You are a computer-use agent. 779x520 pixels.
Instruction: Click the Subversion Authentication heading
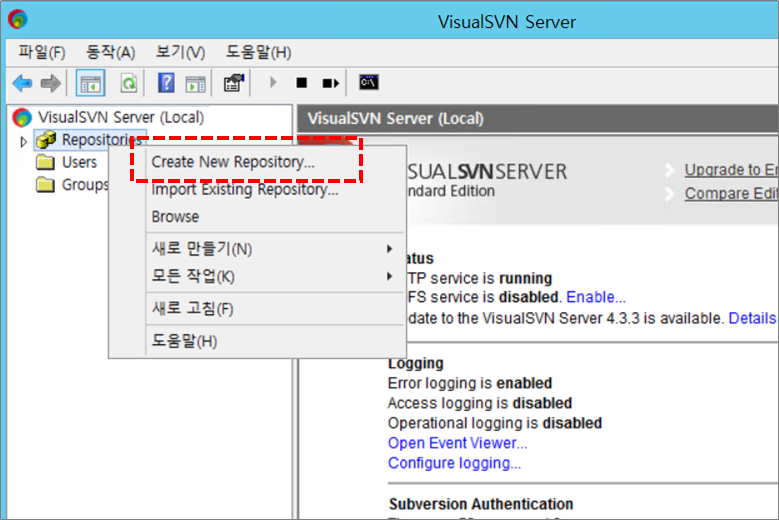(x=481, y=504)
